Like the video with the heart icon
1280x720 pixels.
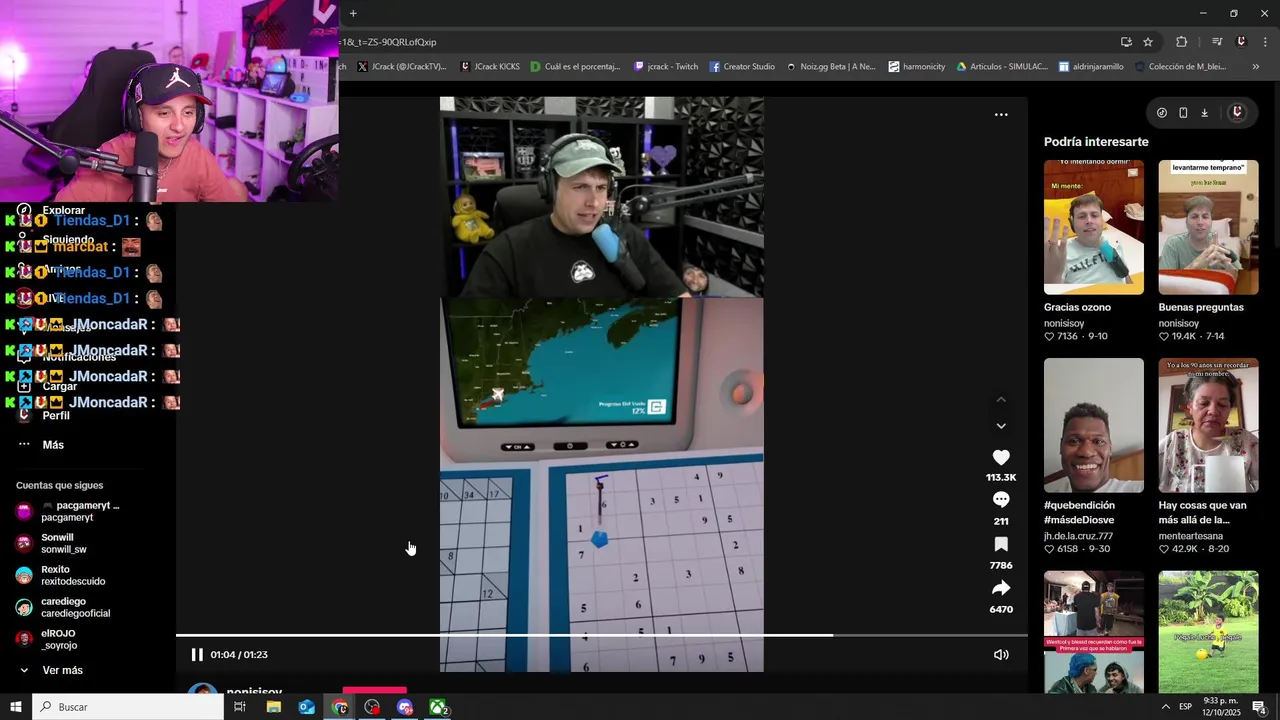click(1001, 457)
